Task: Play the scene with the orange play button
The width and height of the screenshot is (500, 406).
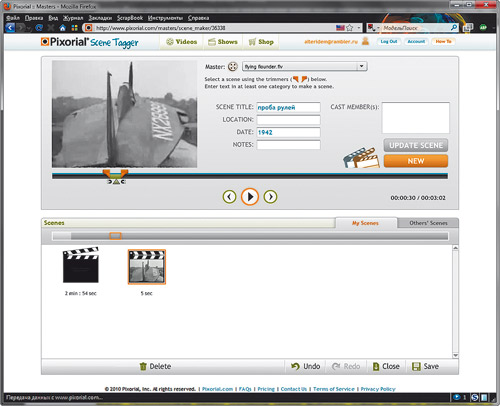Action: coord(250,197)
